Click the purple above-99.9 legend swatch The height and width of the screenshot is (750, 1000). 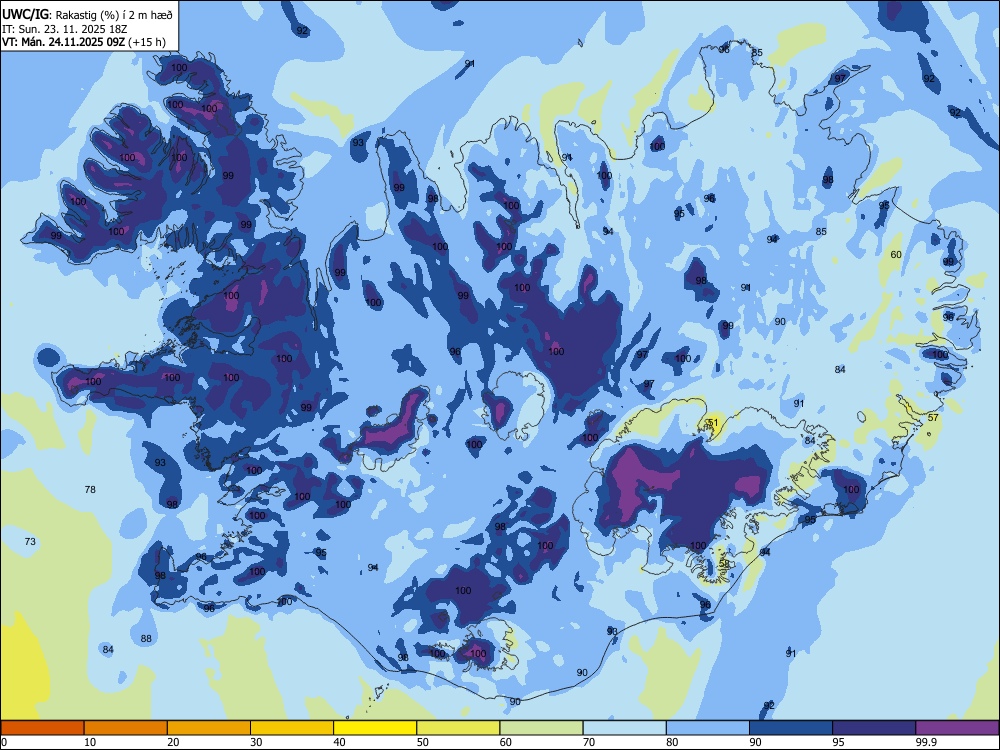pyautogui.click(x=957, y=728)
